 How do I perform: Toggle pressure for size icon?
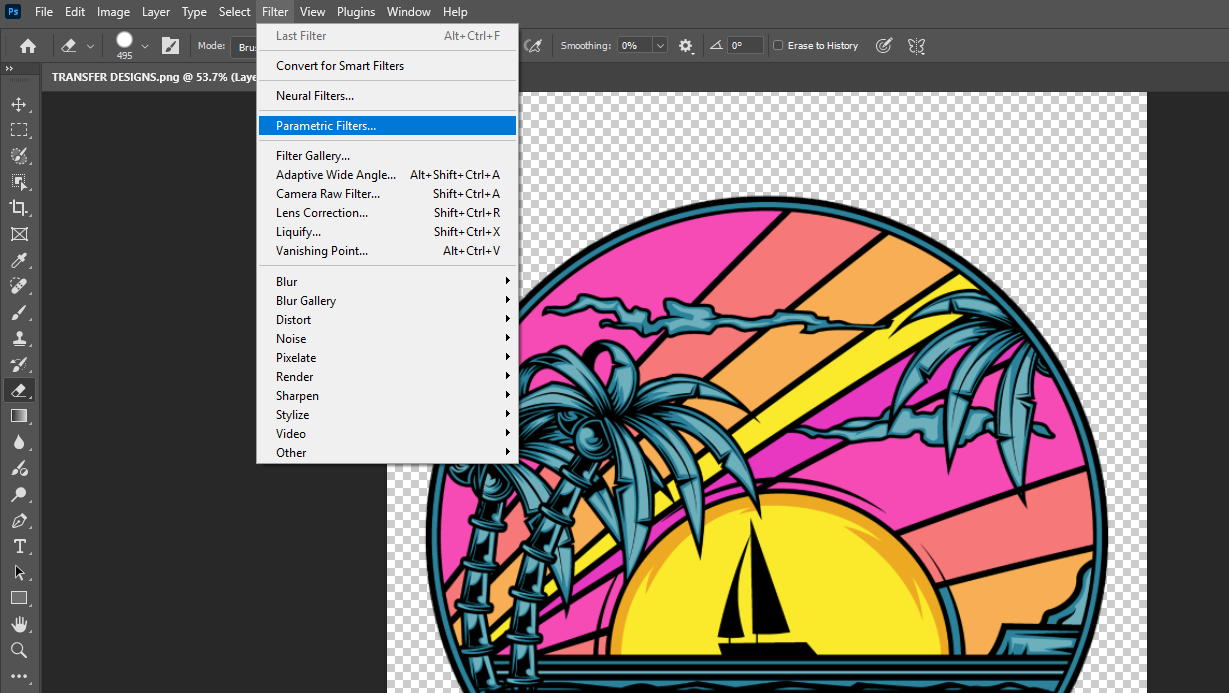(x=884, y=45)
